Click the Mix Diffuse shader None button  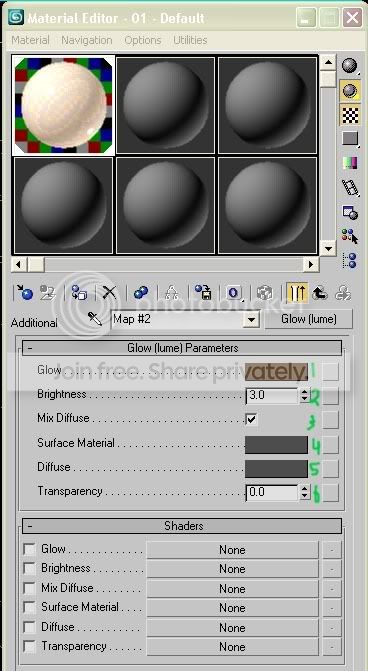(x=232, y=588)
